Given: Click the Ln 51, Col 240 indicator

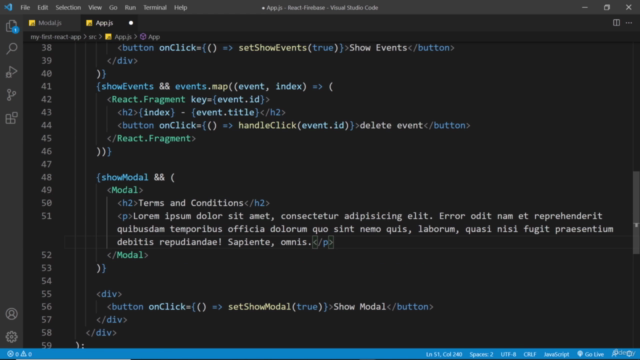Looking at the screenshot, I should point(444,354).
